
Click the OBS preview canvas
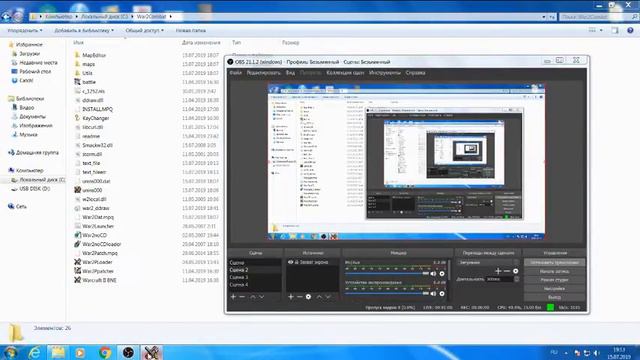[x=406, y=162]
